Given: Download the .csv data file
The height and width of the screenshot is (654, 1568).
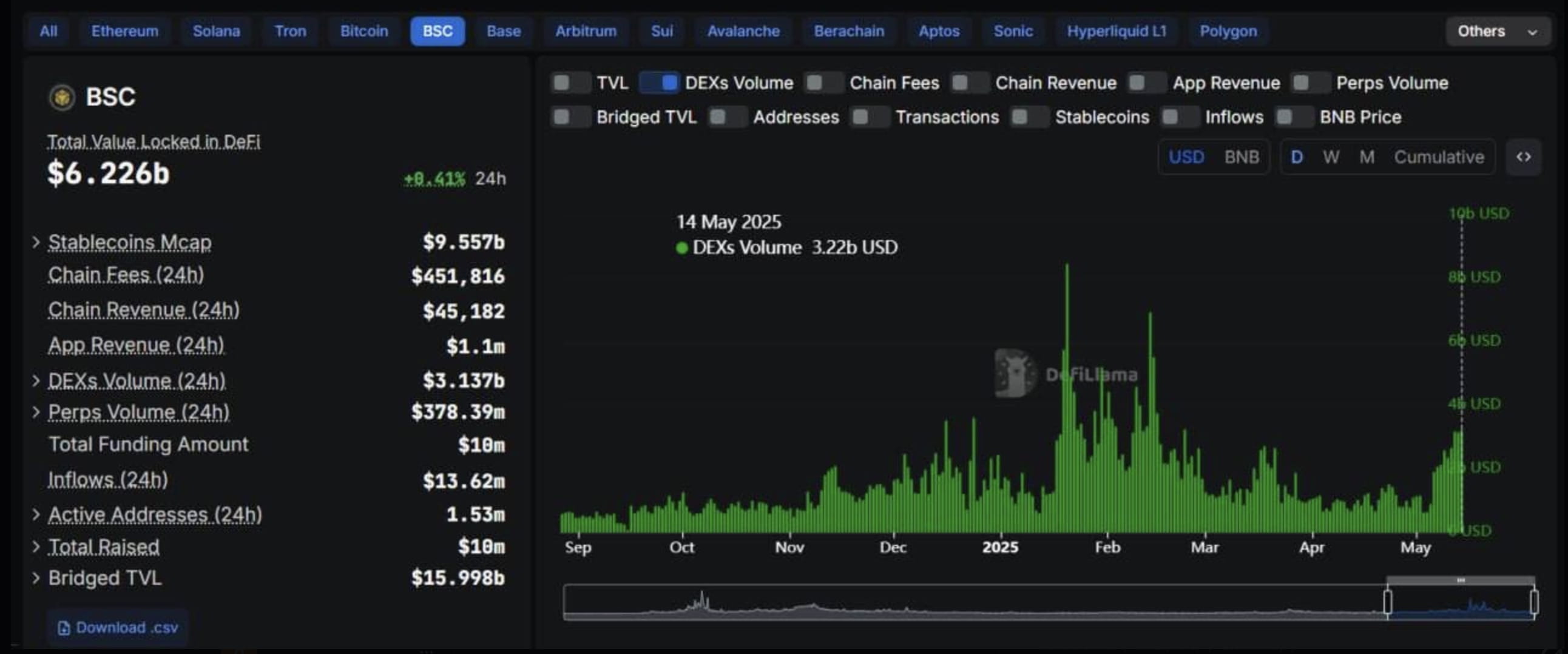Looking at the screenshot, I should [x=118, y=628].
